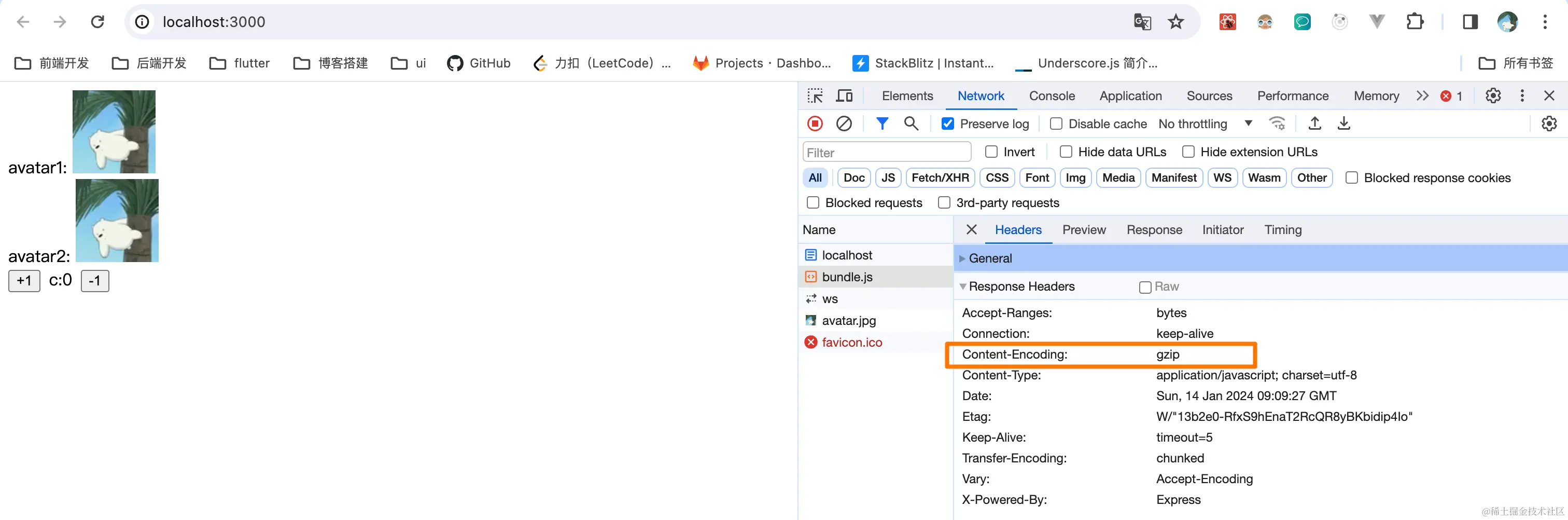Open DevTools customize three-dot menu

pyautogui.click(x=1522, y=95)
